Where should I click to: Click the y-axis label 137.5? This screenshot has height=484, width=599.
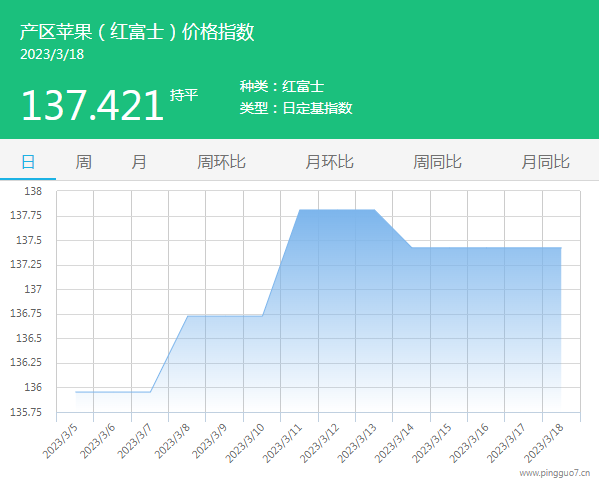pos(29,240)
